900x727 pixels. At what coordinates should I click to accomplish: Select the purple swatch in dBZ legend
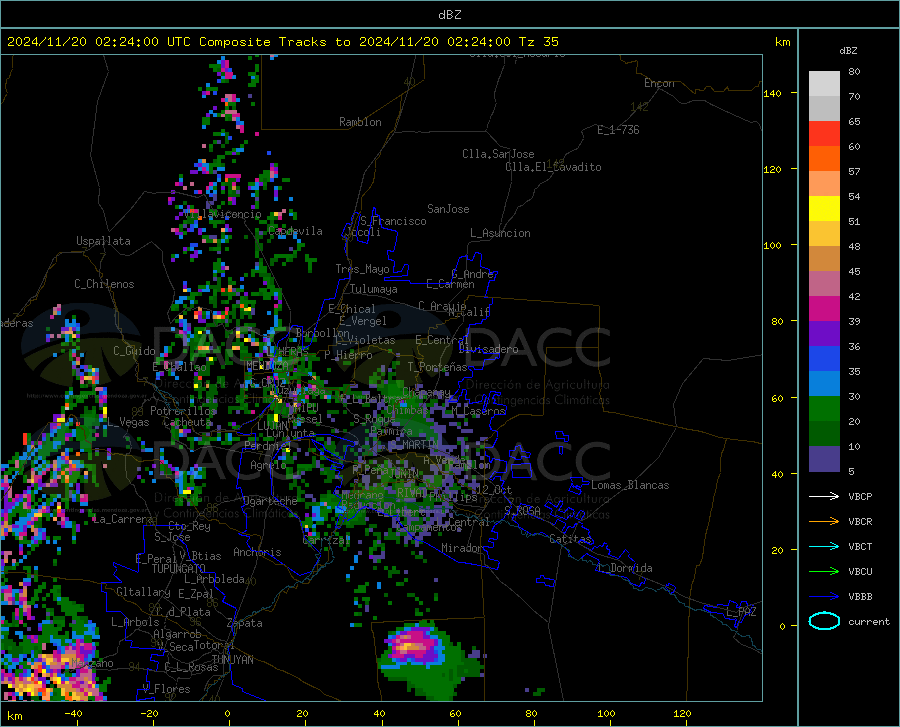[x=824, y=334]
